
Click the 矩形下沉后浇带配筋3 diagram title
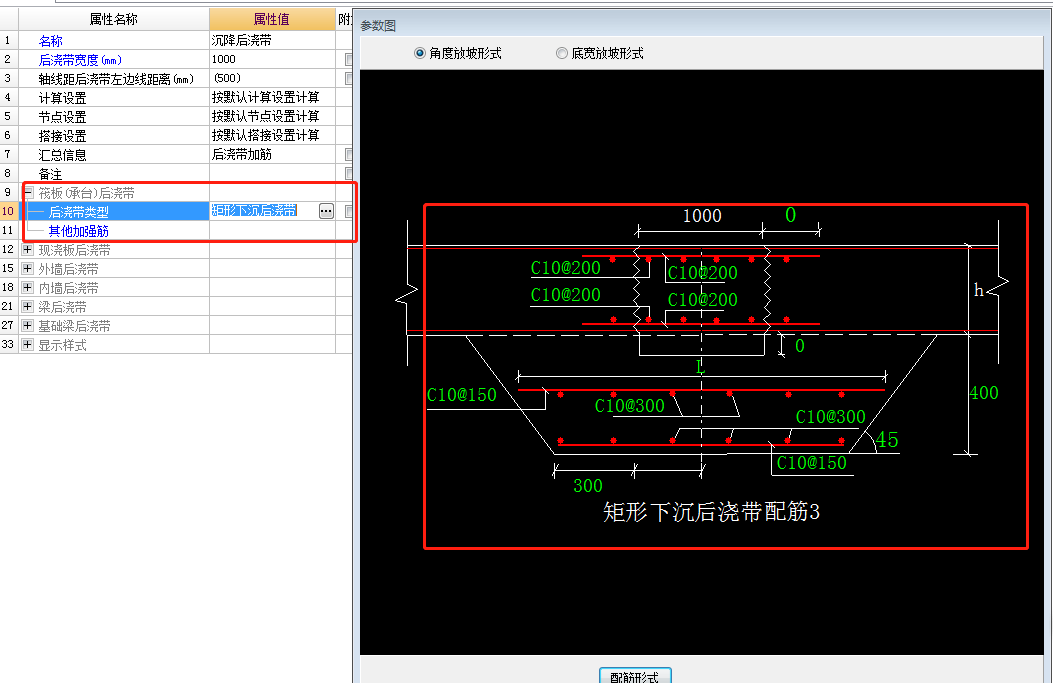pyautogui.click(x=711, y=512)
